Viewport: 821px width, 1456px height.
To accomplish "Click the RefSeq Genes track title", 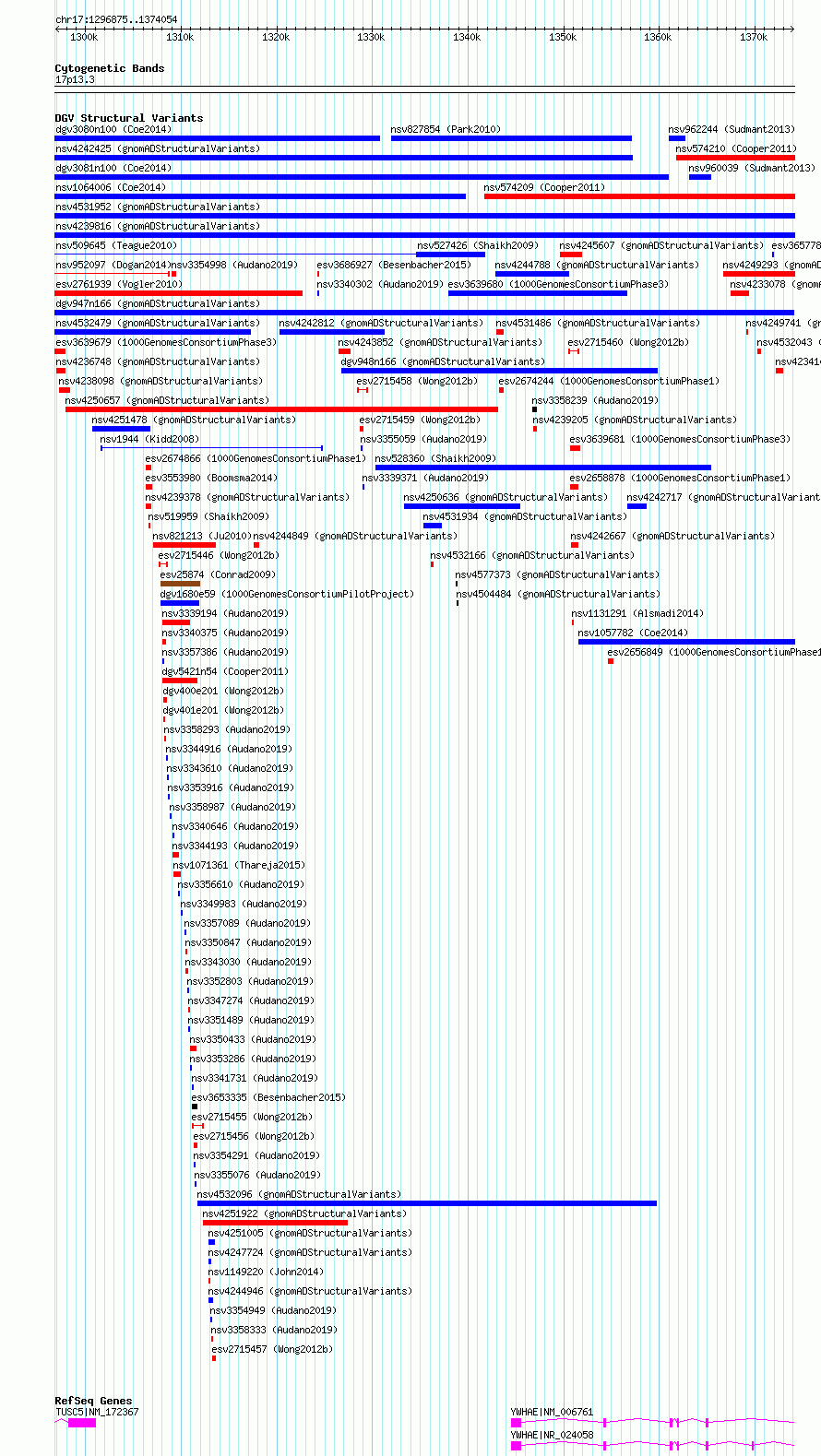I will tap(93, 1401).
